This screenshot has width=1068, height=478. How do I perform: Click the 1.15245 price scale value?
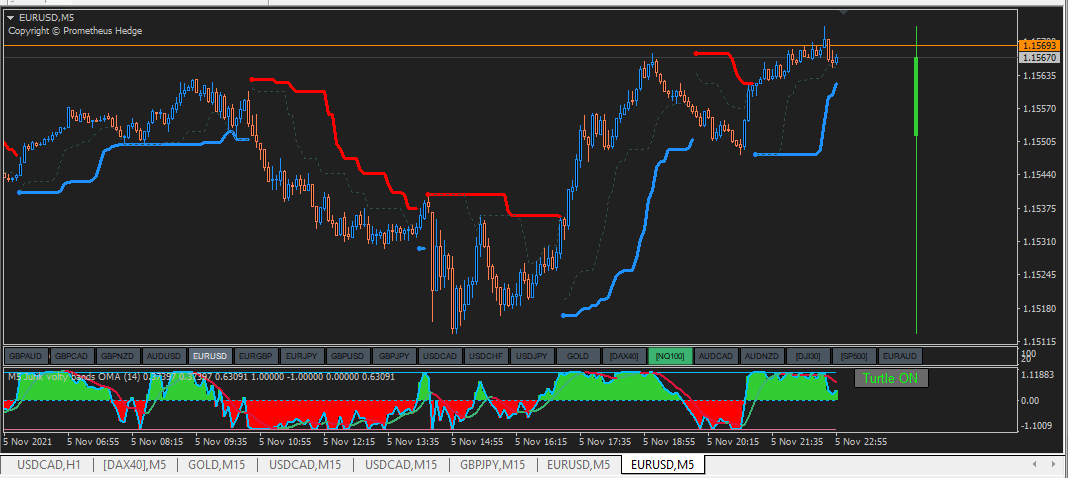[1039, 275]
